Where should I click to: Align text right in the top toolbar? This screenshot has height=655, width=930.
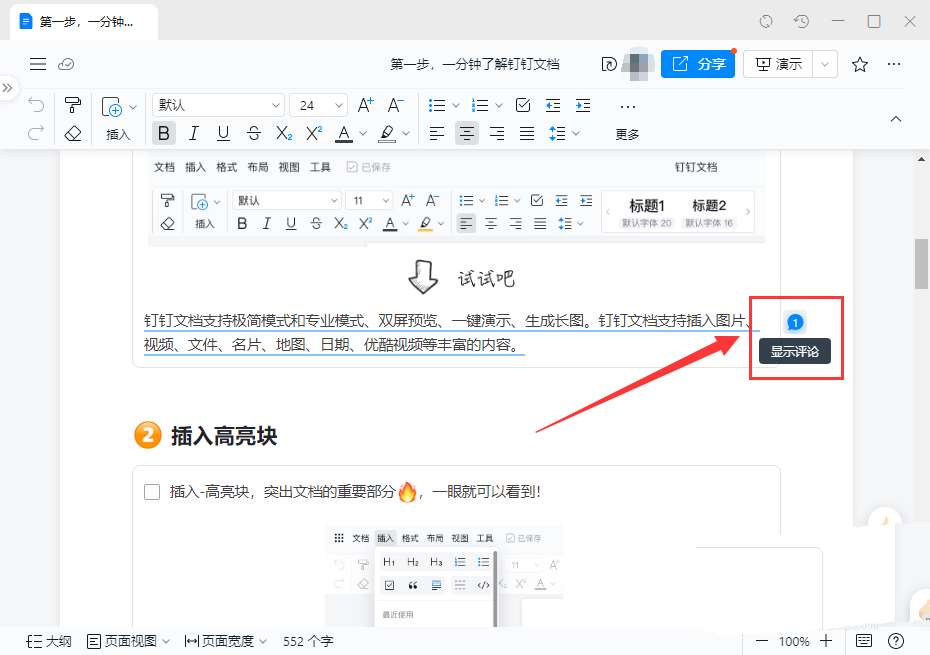[x=497, y=133]
